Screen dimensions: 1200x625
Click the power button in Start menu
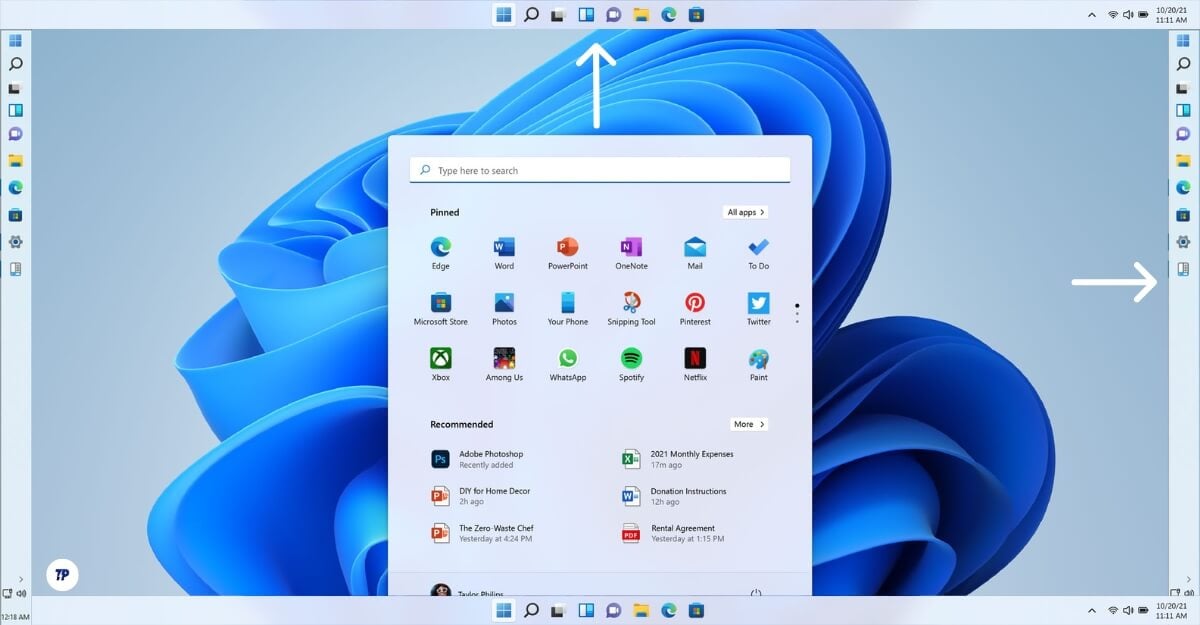pos(756,592)
